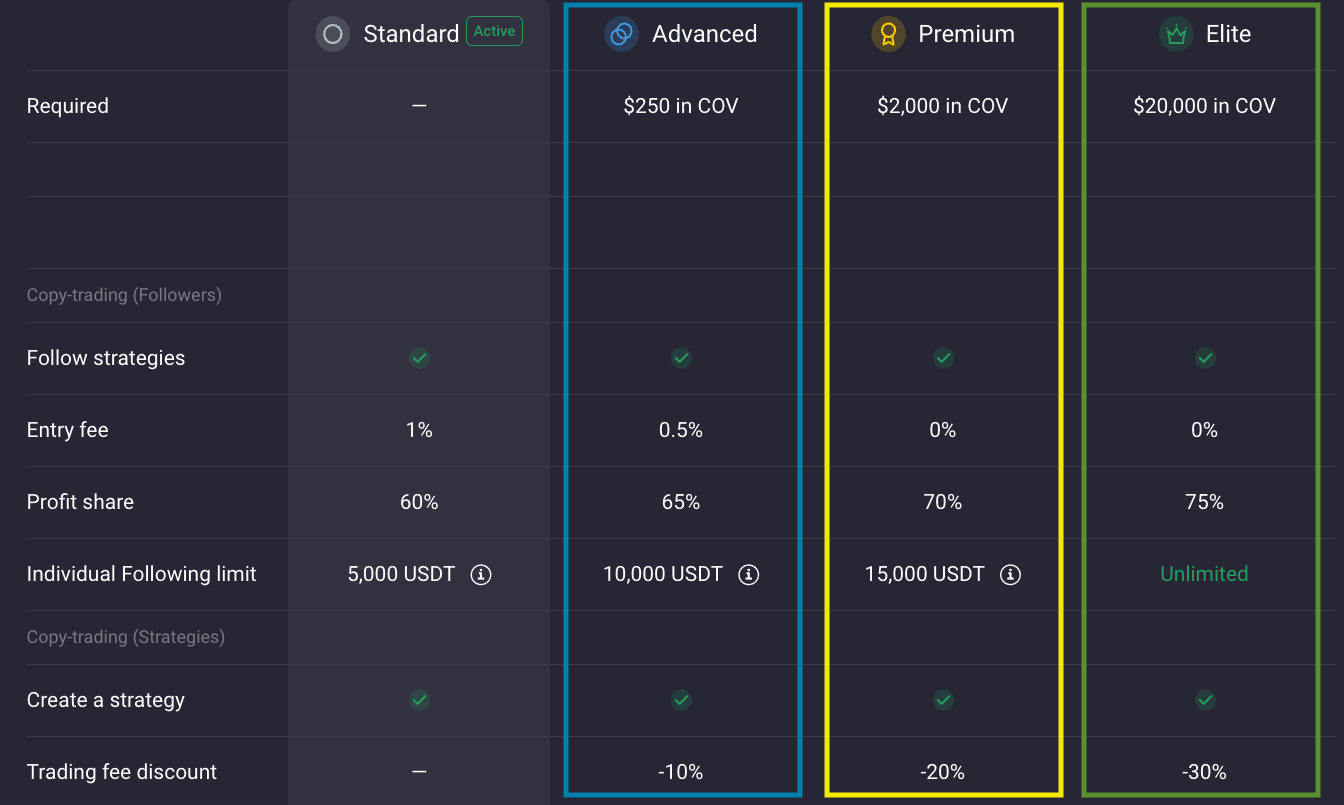1344x805 pixels.
Task: Select the Advanced plan heading
Action: pos(704,35)
